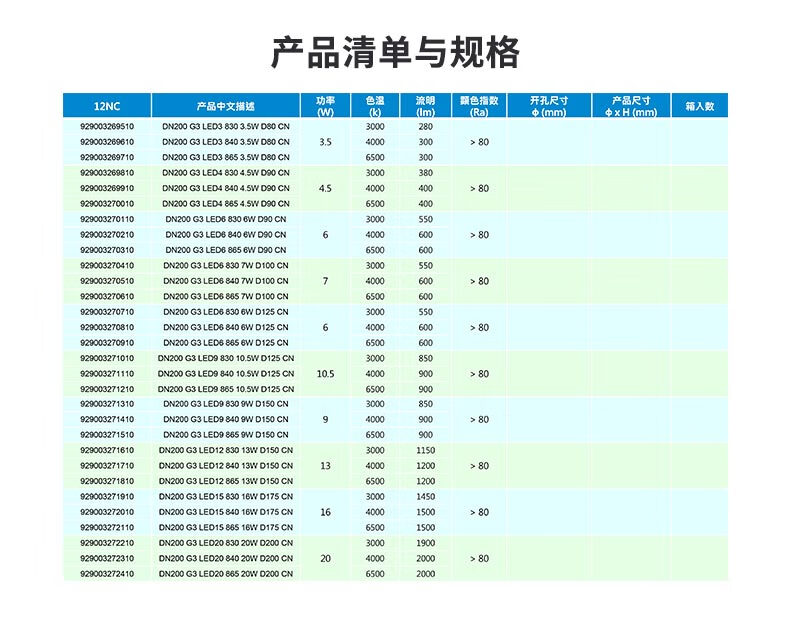Select the row DN200 G3 LED4 840 4.5W D90 CN
Image resolution: width=790 pixels, height=618 pixels.
tap(226, 188)
